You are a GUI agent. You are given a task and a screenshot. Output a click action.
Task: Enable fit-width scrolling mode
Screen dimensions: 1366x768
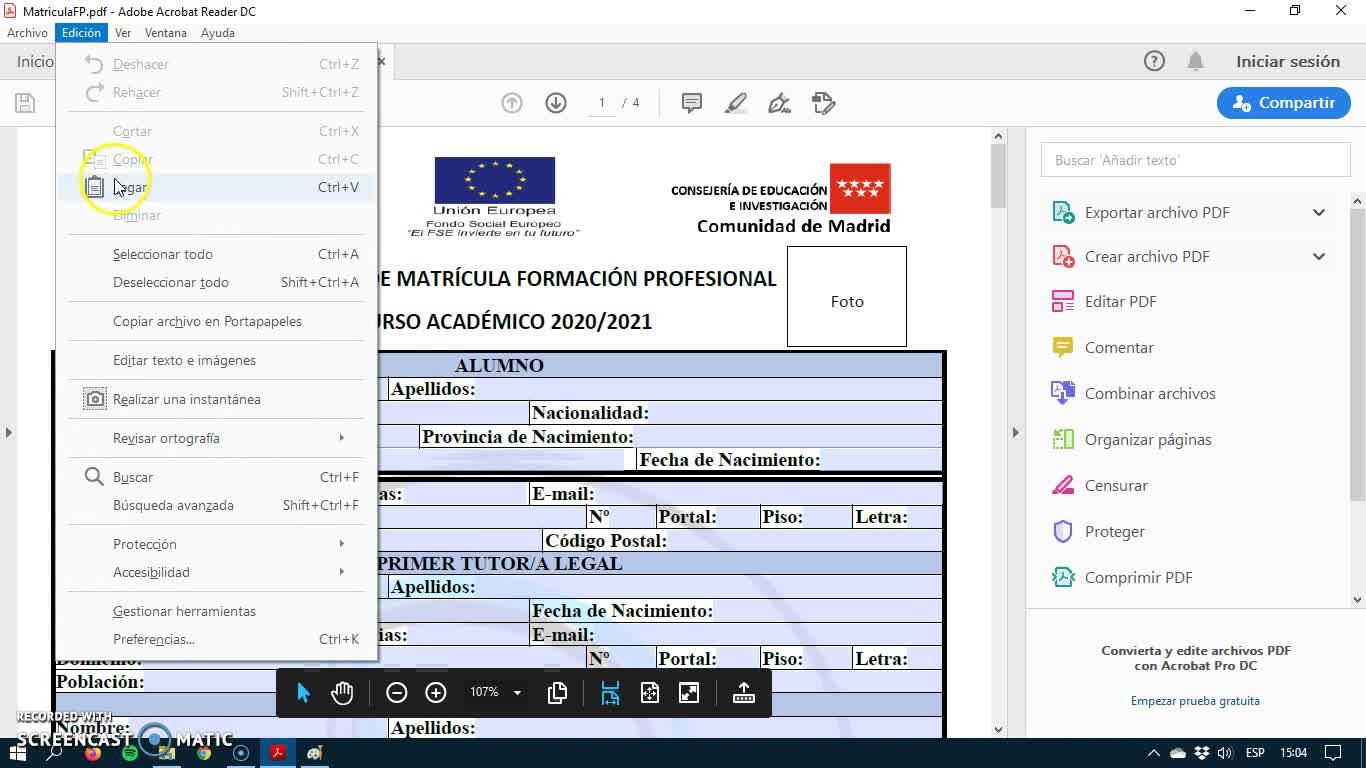[610, 693]
